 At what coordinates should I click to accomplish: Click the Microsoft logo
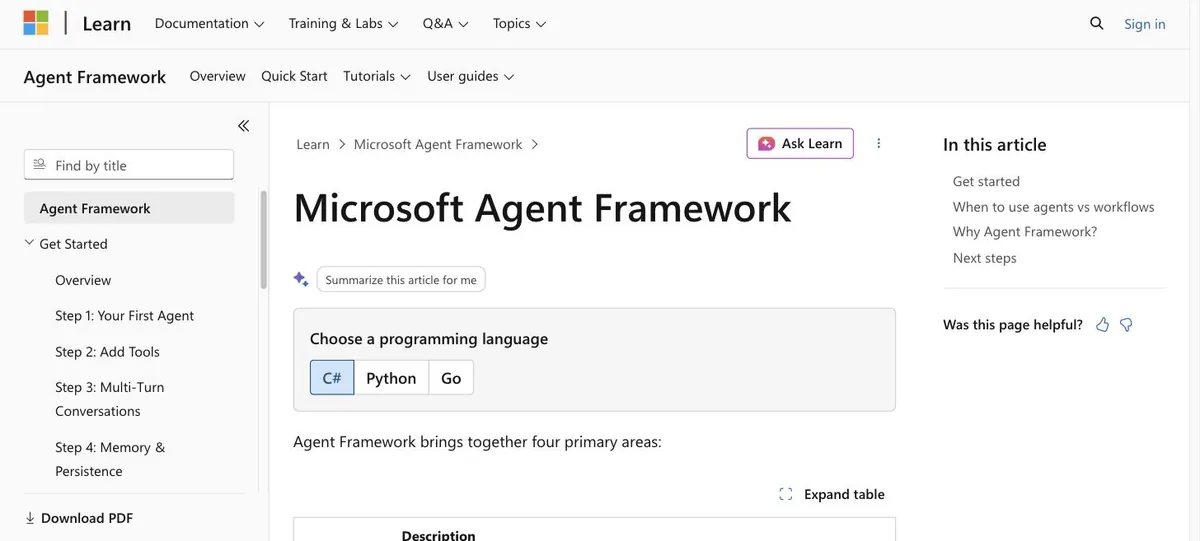[36, 23]
